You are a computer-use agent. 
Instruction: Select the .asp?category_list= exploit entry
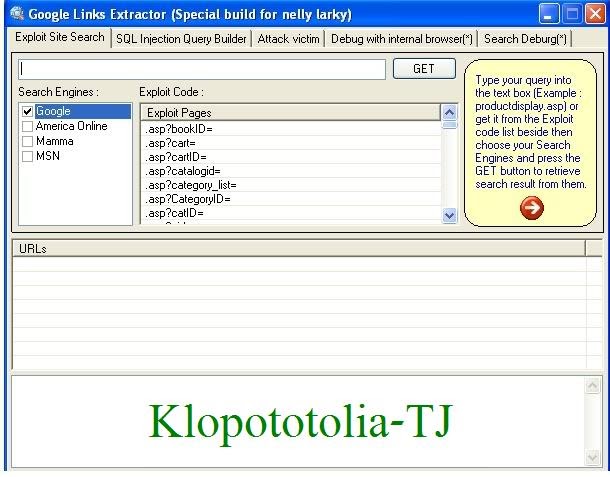[291, 185]
